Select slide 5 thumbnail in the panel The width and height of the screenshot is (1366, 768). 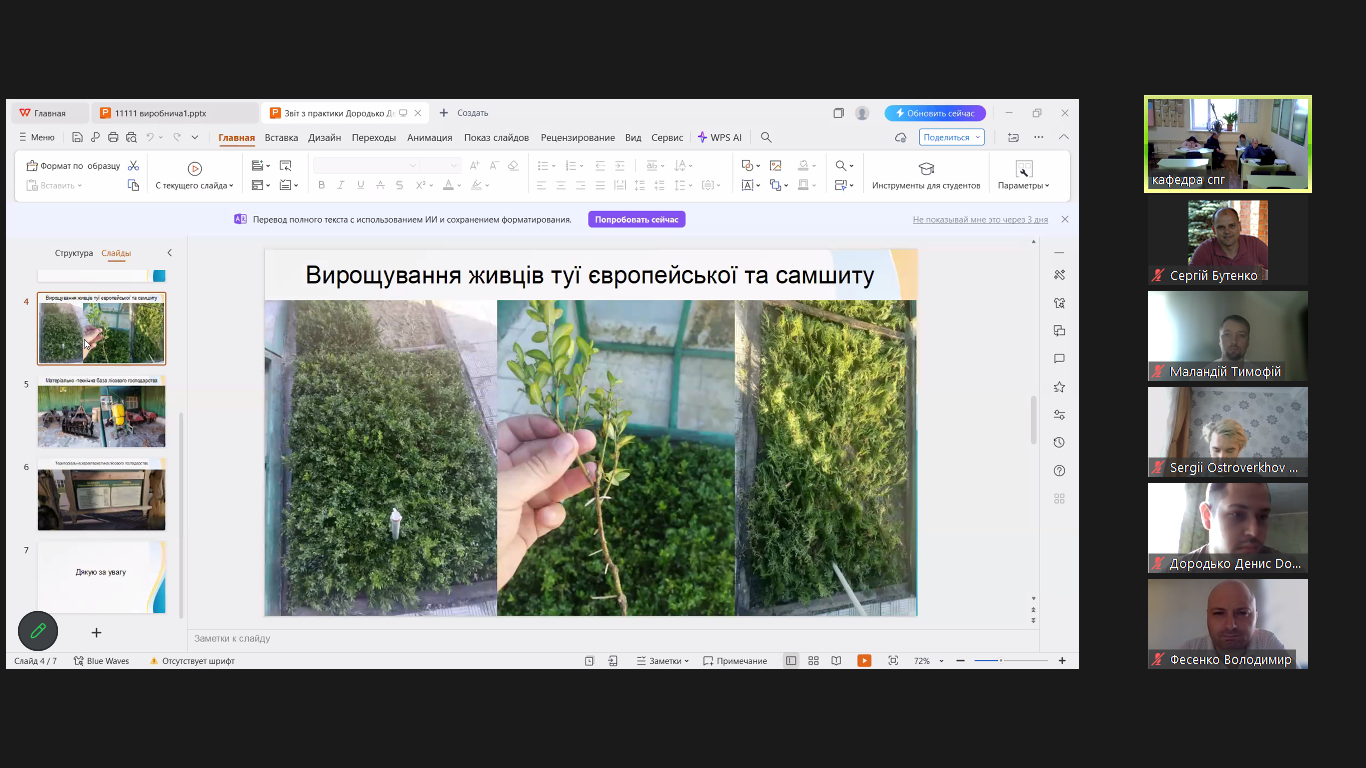tap(101, 412)
